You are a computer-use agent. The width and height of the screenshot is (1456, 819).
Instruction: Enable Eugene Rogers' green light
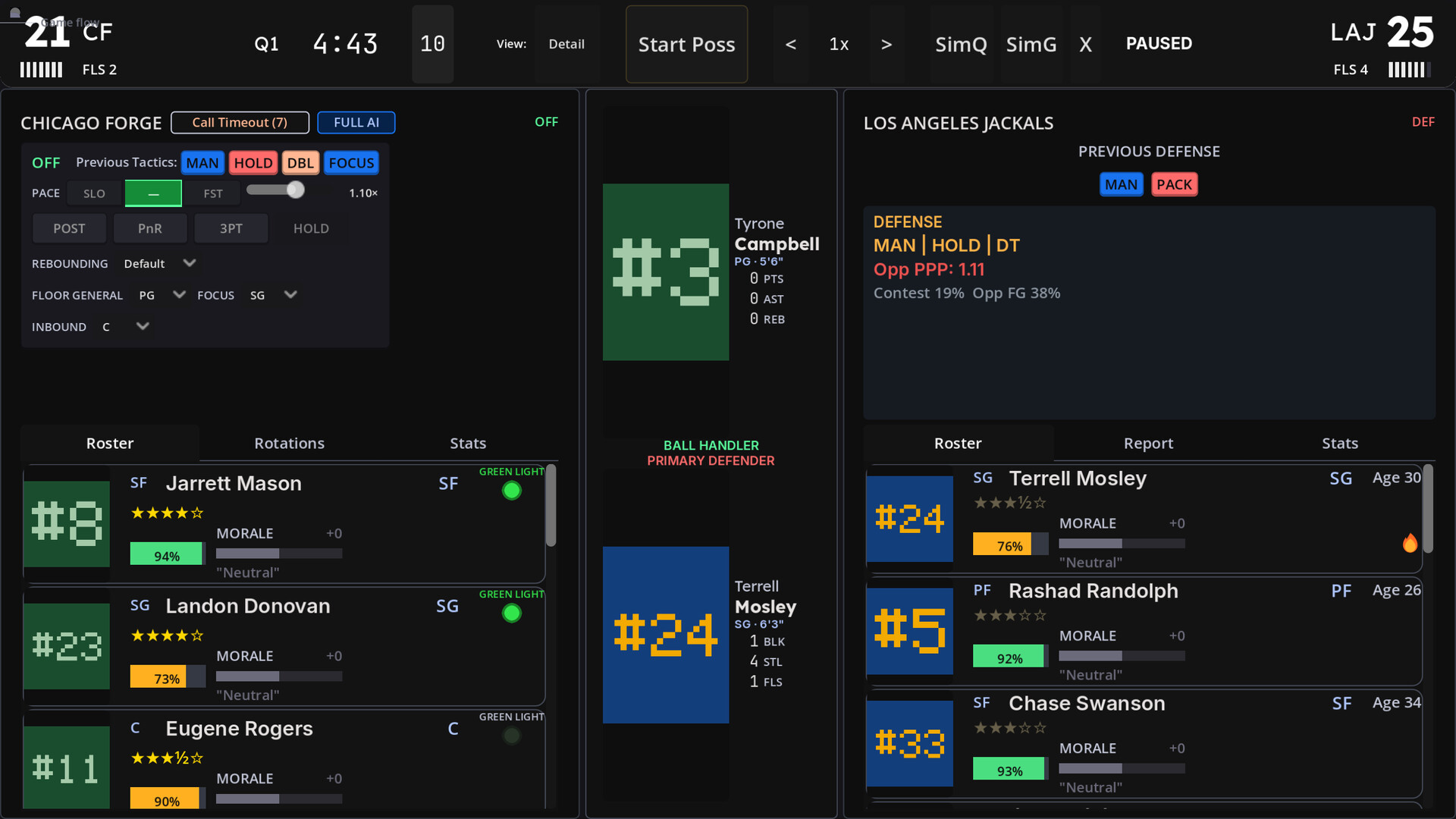pos(512,736)
